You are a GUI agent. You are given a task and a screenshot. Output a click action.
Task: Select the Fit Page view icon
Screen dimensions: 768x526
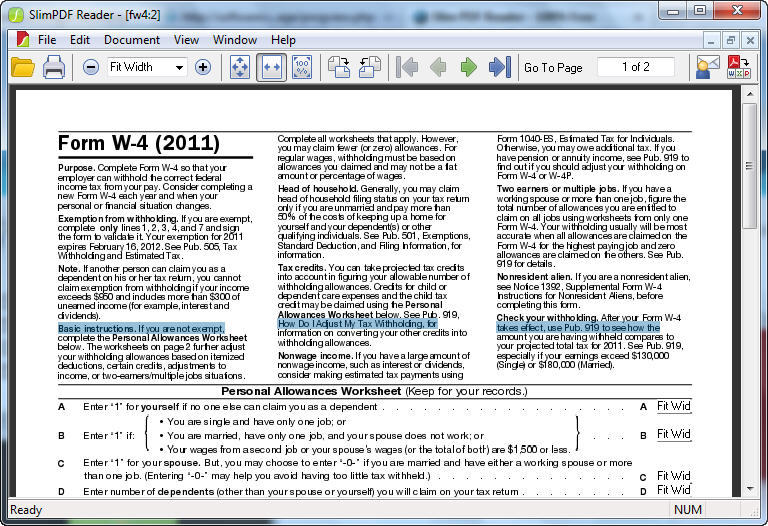coord(240,67)
